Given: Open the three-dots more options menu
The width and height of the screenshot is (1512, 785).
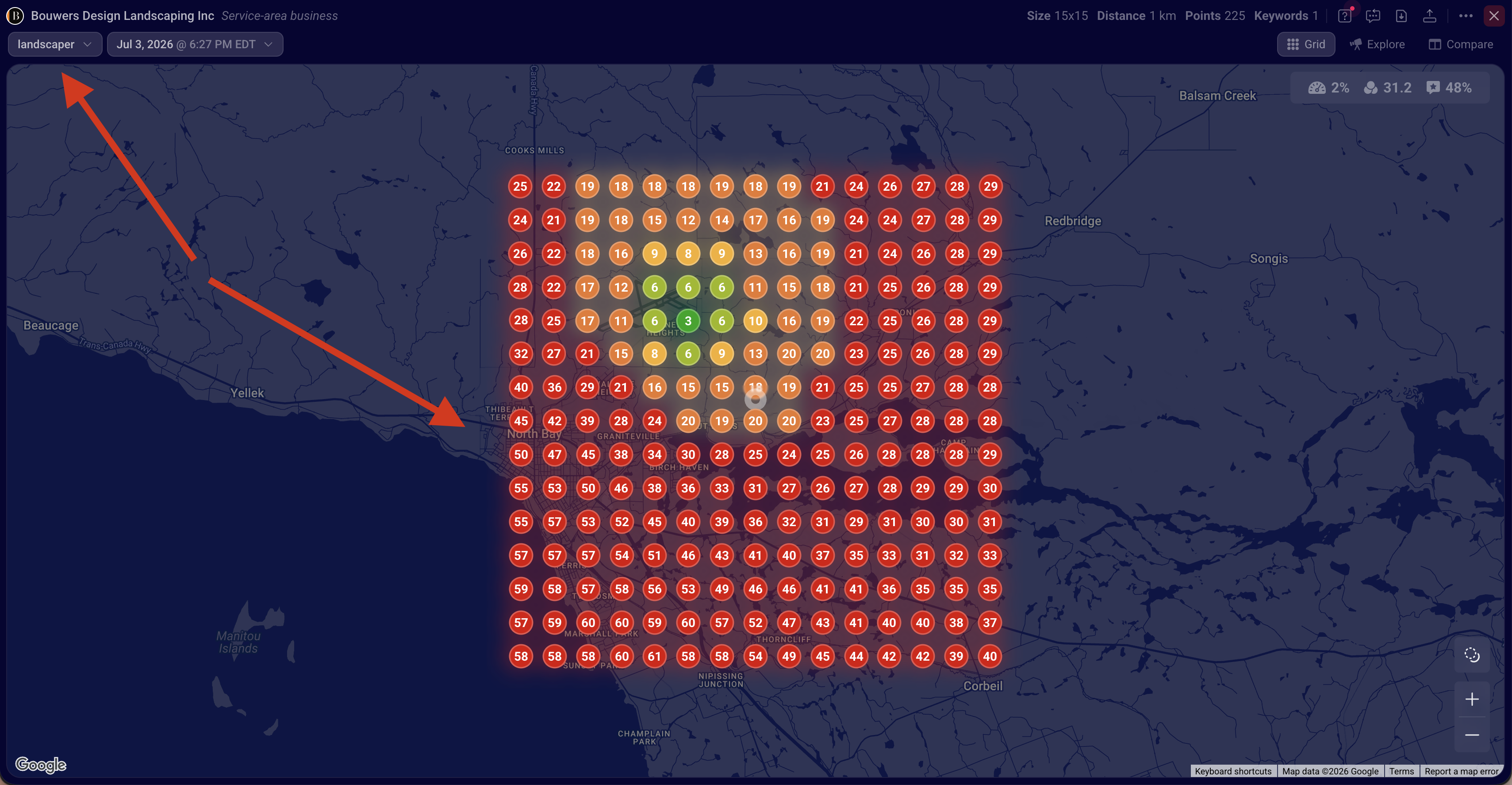Looking at the screenshot, I should pos(1466,16).
